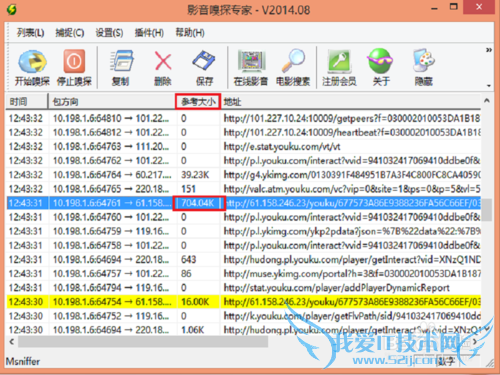Open the 列表(L) menu
Viewport: 500px width, 375px height.
[x=30, y=33]
